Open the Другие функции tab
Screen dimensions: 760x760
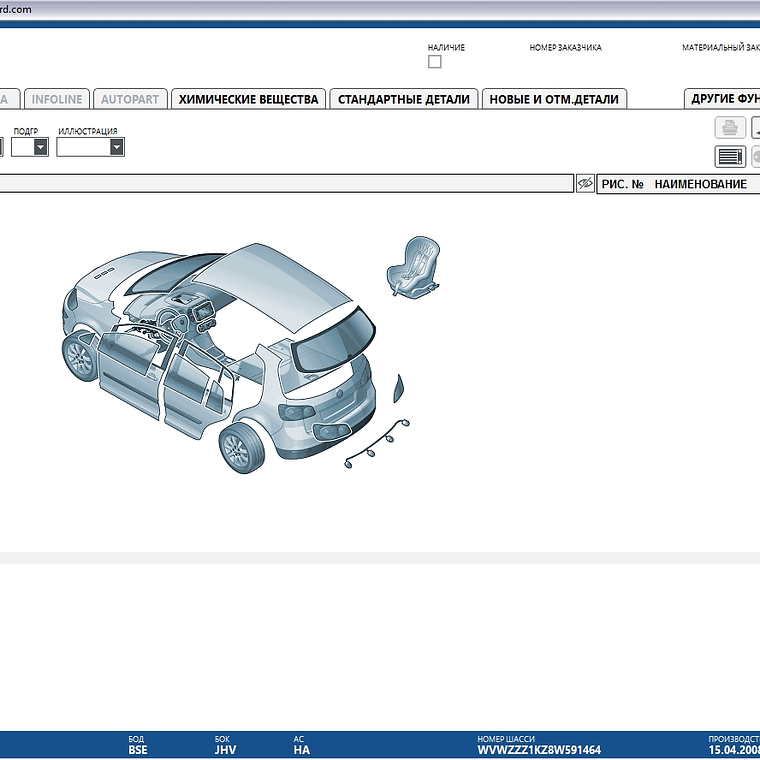(723, 99)
